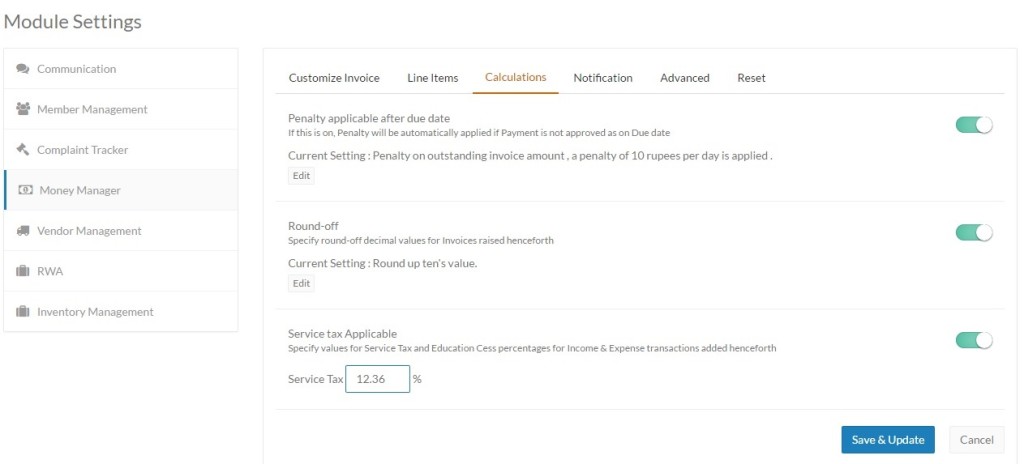The height and width of the screenshot is (464, 1024).
Task: Open the Customize Invoice tab
Action: click(334, 78)
